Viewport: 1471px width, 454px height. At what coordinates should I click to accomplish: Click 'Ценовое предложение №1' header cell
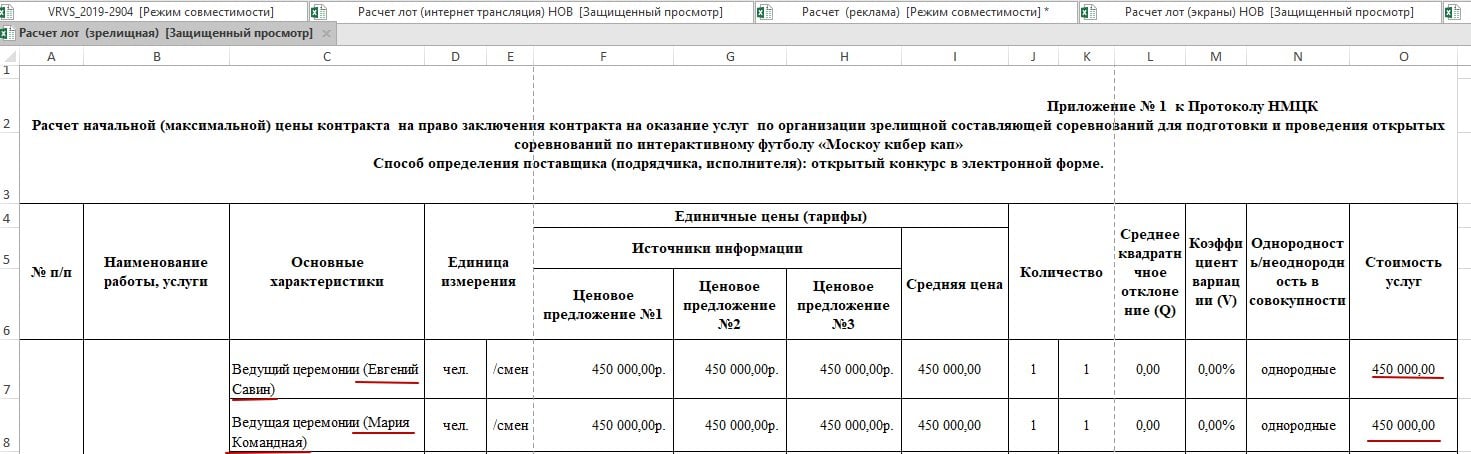603,304
